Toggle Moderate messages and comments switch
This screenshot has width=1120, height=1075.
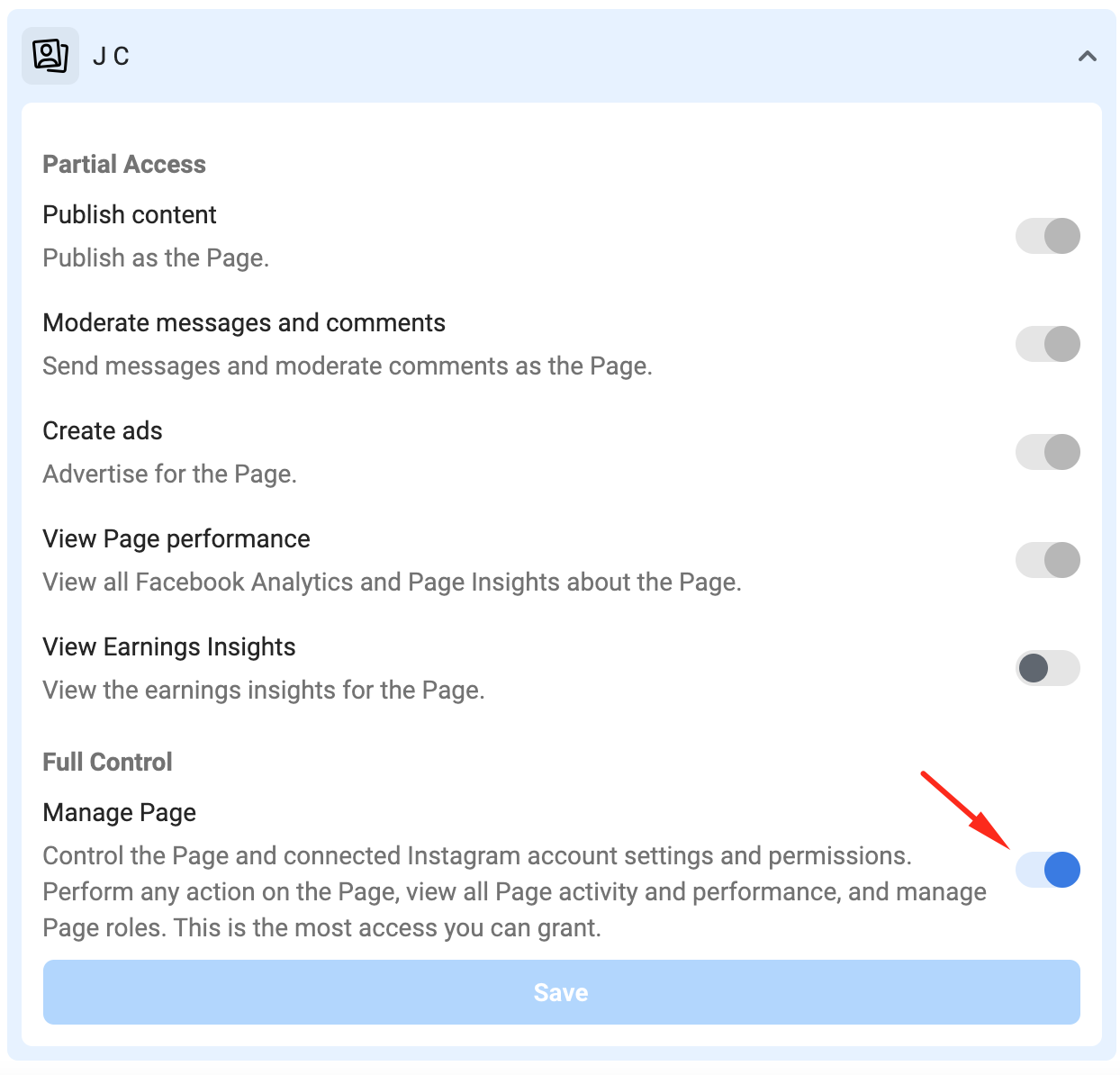(1047, 344)
